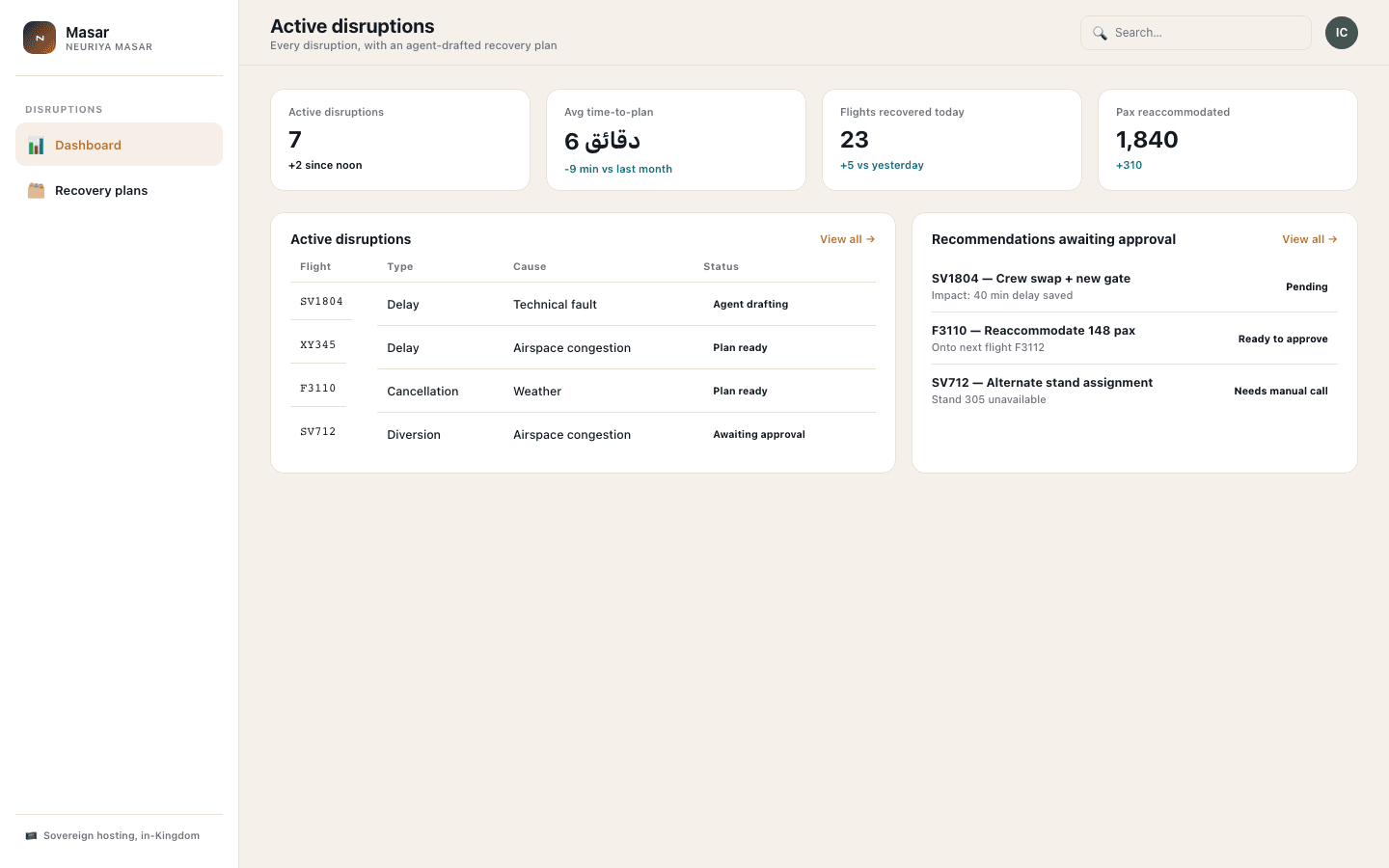Click the Flight column header
Image resolution: width=1389 pixels, height=868 pixels.
(315, 266)
